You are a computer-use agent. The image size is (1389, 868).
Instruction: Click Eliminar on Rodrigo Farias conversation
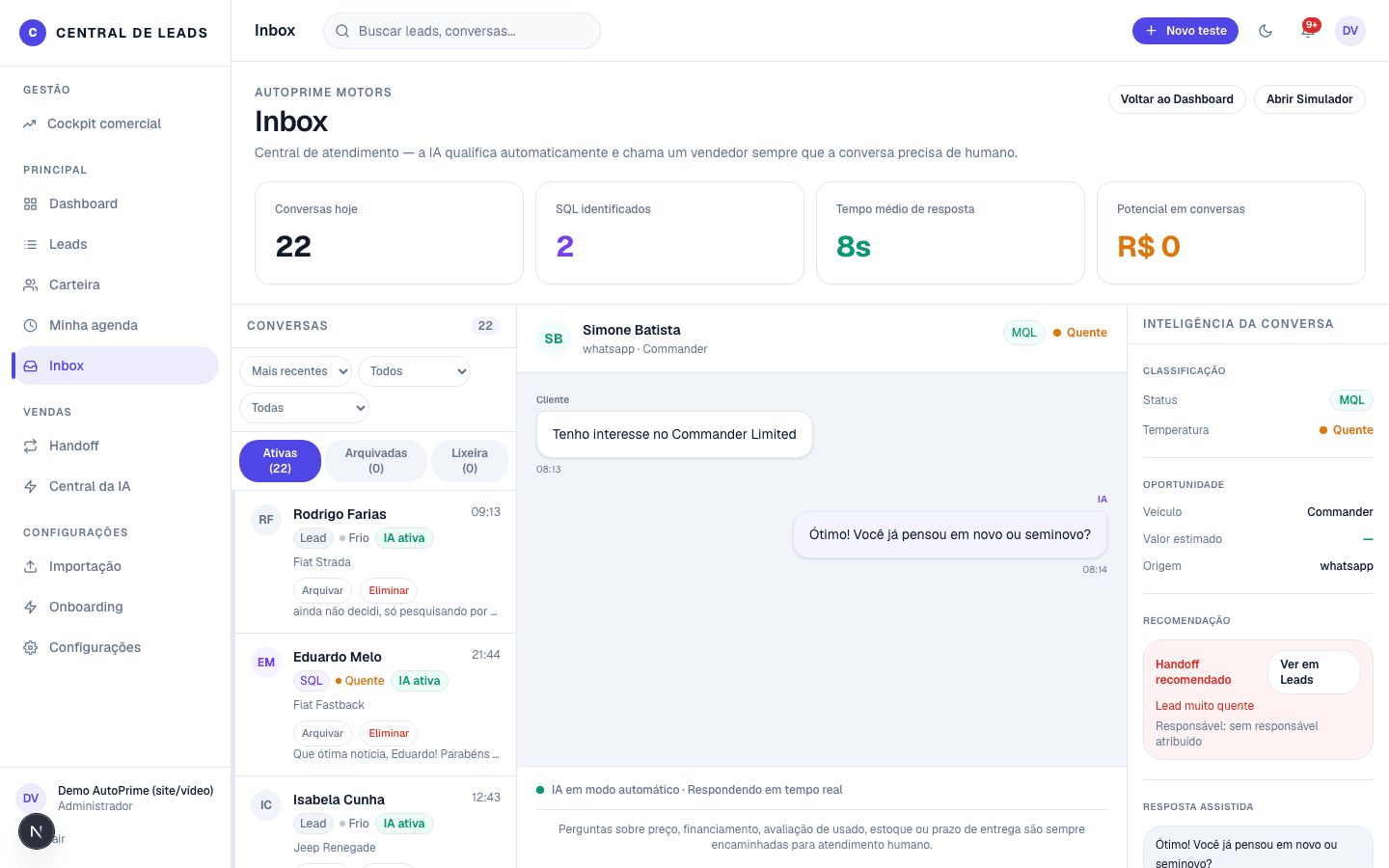point(389,591)
